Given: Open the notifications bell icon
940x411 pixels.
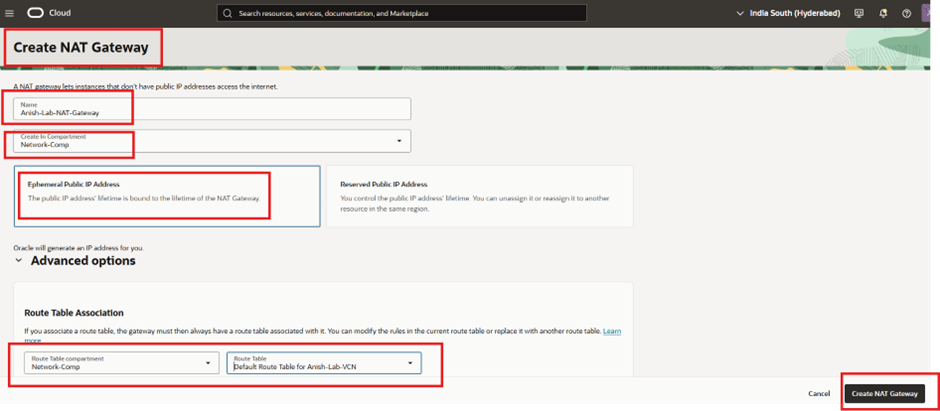Looking at the screenshot, I should (883, 13).
